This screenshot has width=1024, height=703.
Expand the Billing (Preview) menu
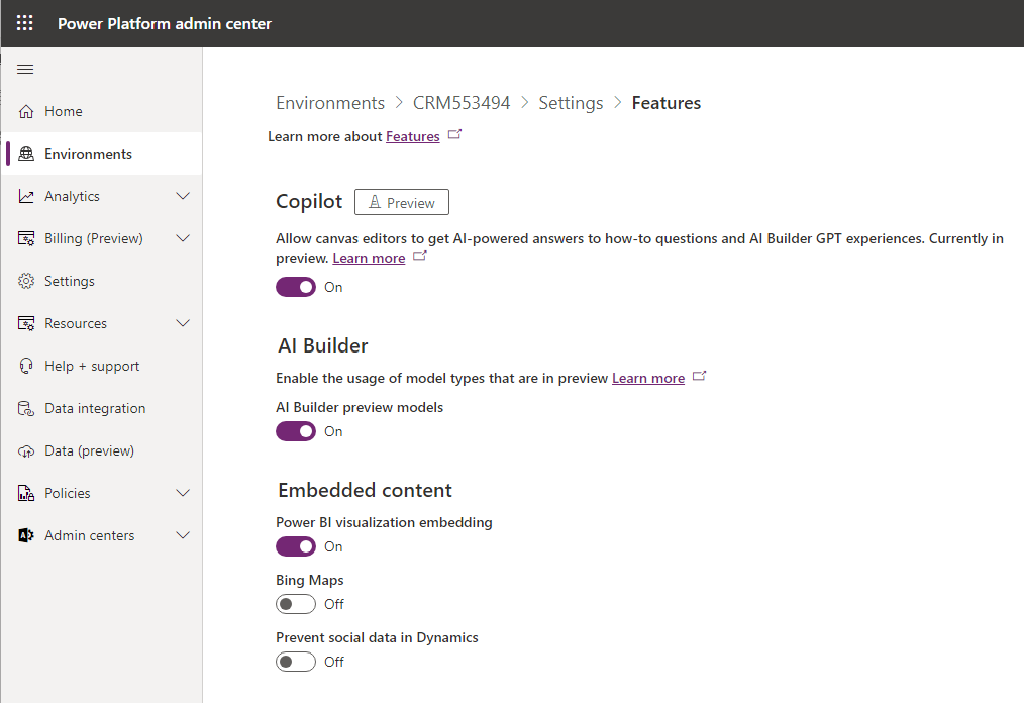[183, 238]
